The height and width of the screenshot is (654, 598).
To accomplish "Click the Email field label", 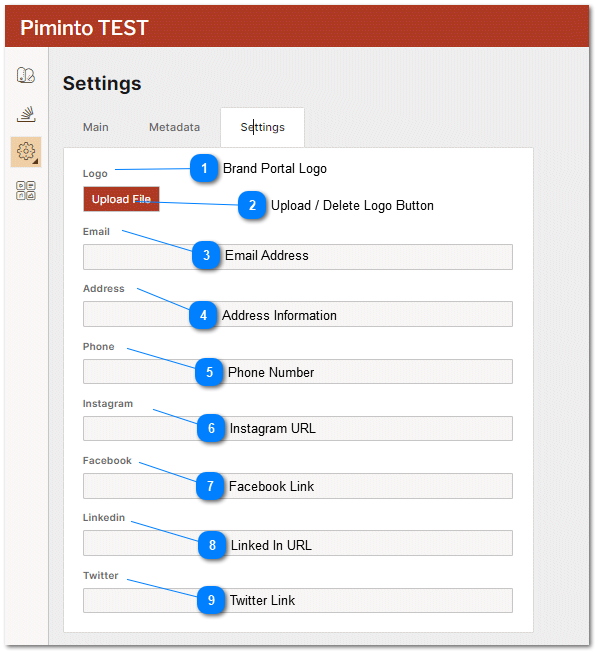I will tap(96, 231).
